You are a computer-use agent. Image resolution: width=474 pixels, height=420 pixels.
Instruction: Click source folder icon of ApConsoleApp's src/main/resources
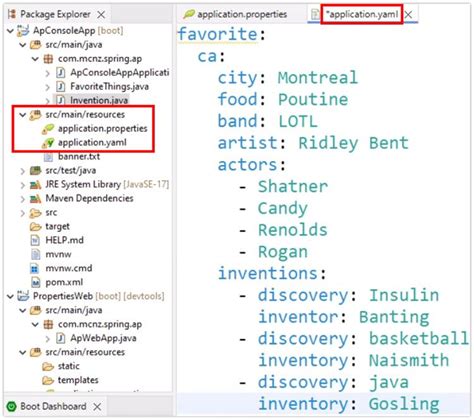(35, 115)
